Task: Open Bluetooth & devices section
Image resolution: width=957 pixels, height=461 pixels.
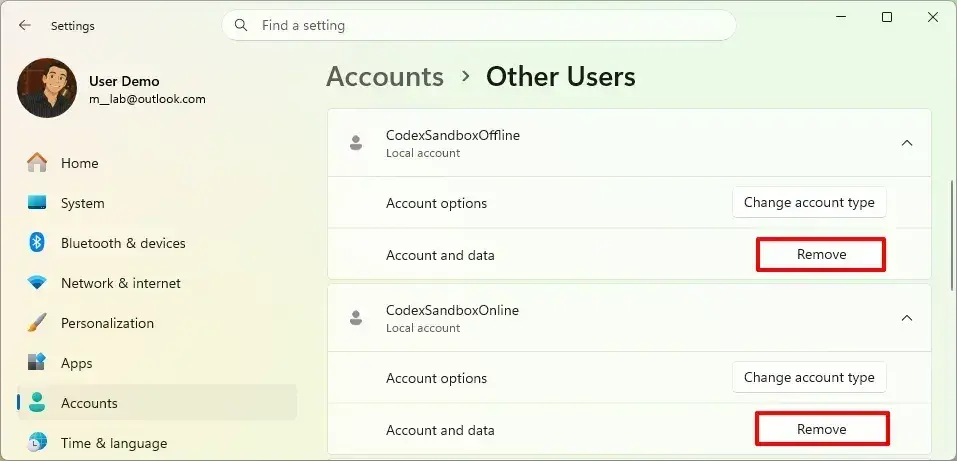Action: pyautogui.click(x=157, y=243)
